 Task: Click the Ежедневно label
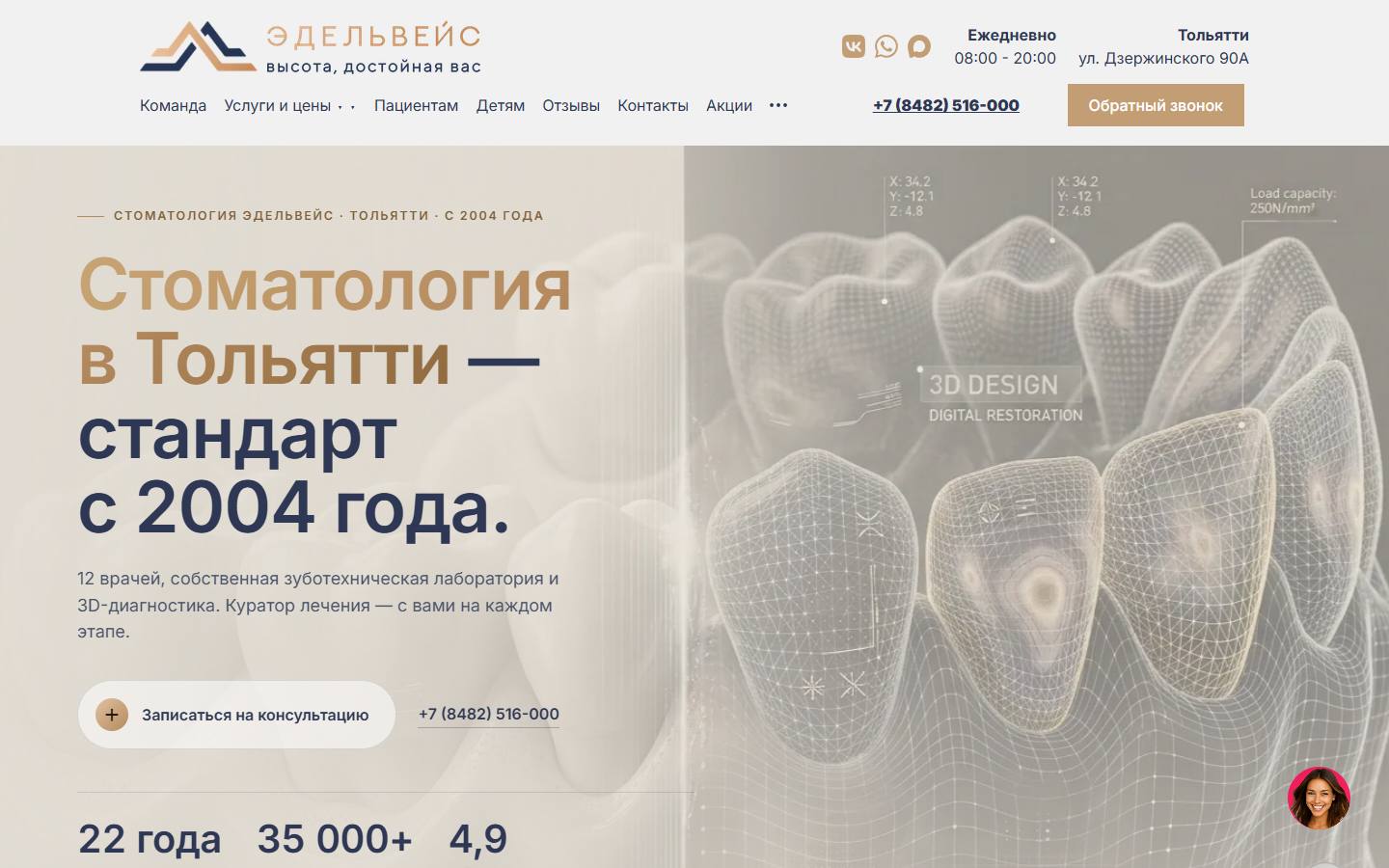click(1012, 35)
